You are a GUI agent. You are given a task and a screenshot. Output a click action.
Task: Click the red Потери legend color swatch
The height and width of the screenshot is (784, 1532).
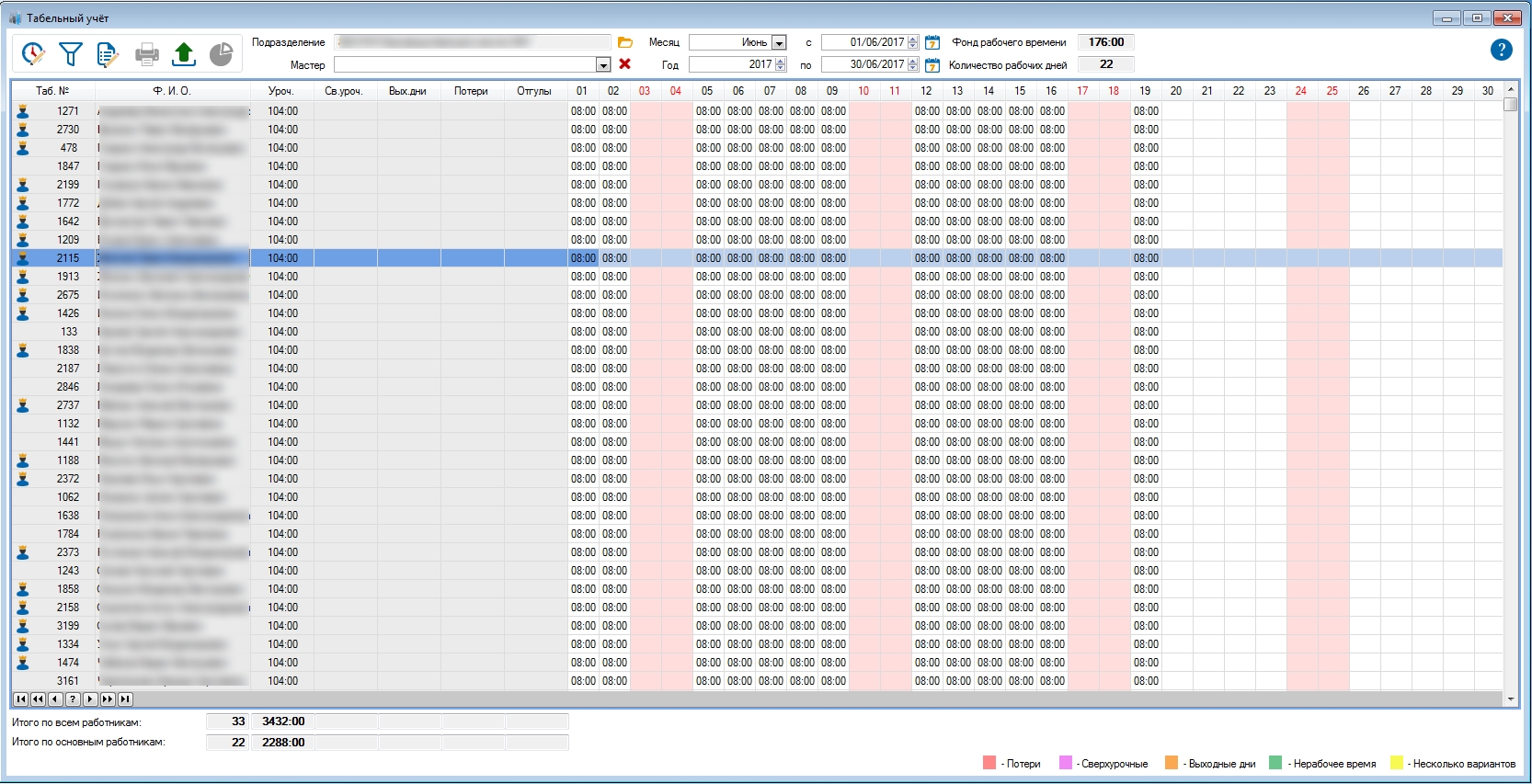pos(989,763)
